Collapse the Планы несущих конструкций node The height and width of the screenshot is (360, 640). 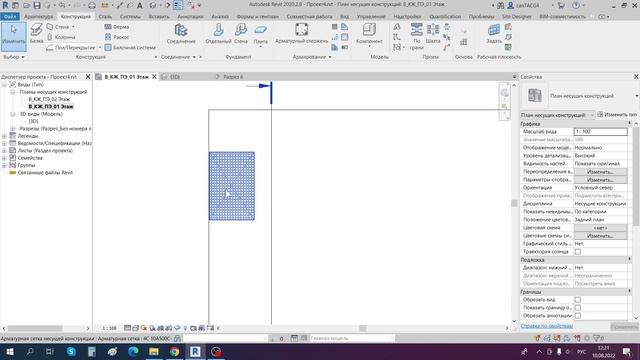[13, 92]
